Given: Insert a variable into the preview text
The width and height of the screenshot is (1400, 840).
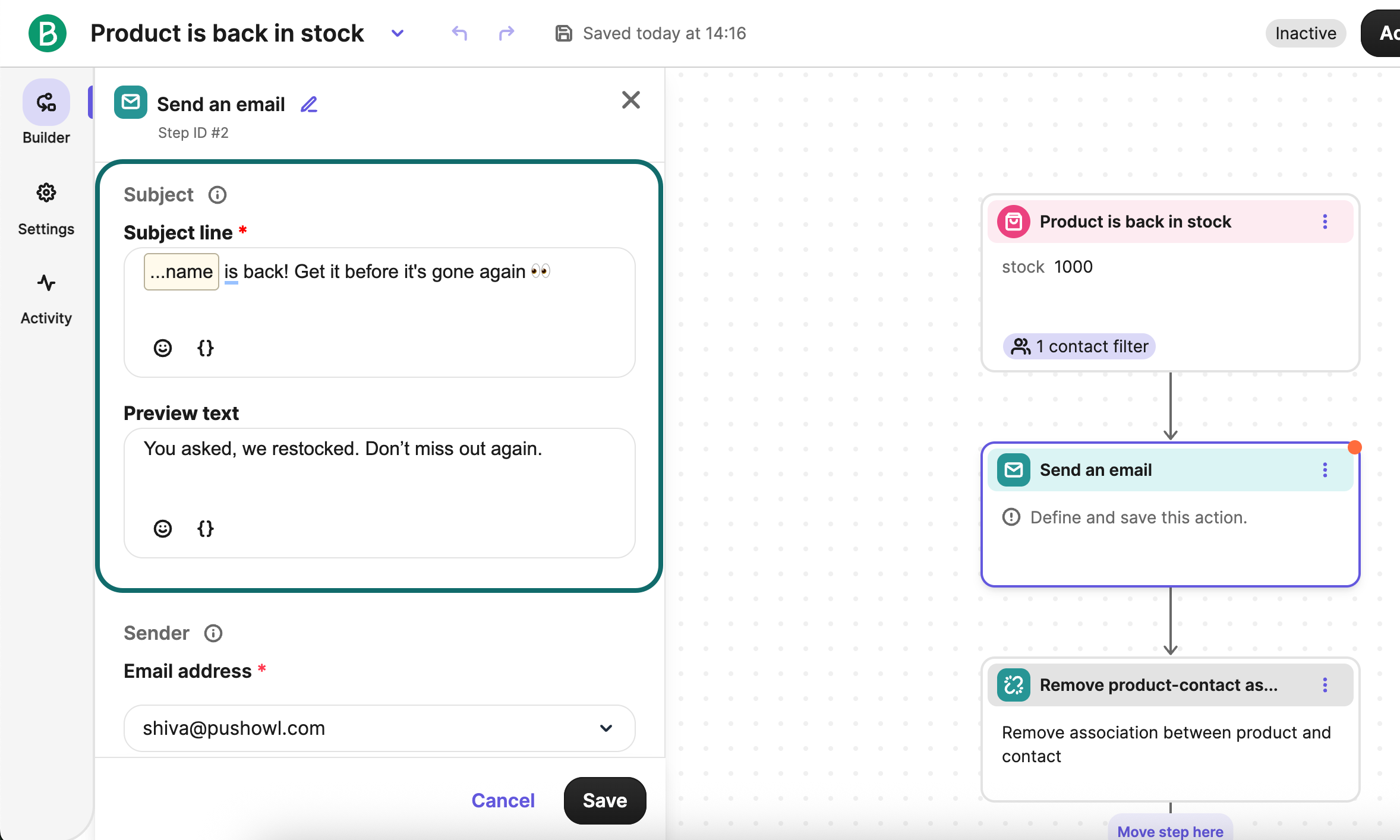Looking at the screenshot, I should (x=206, y=528).
